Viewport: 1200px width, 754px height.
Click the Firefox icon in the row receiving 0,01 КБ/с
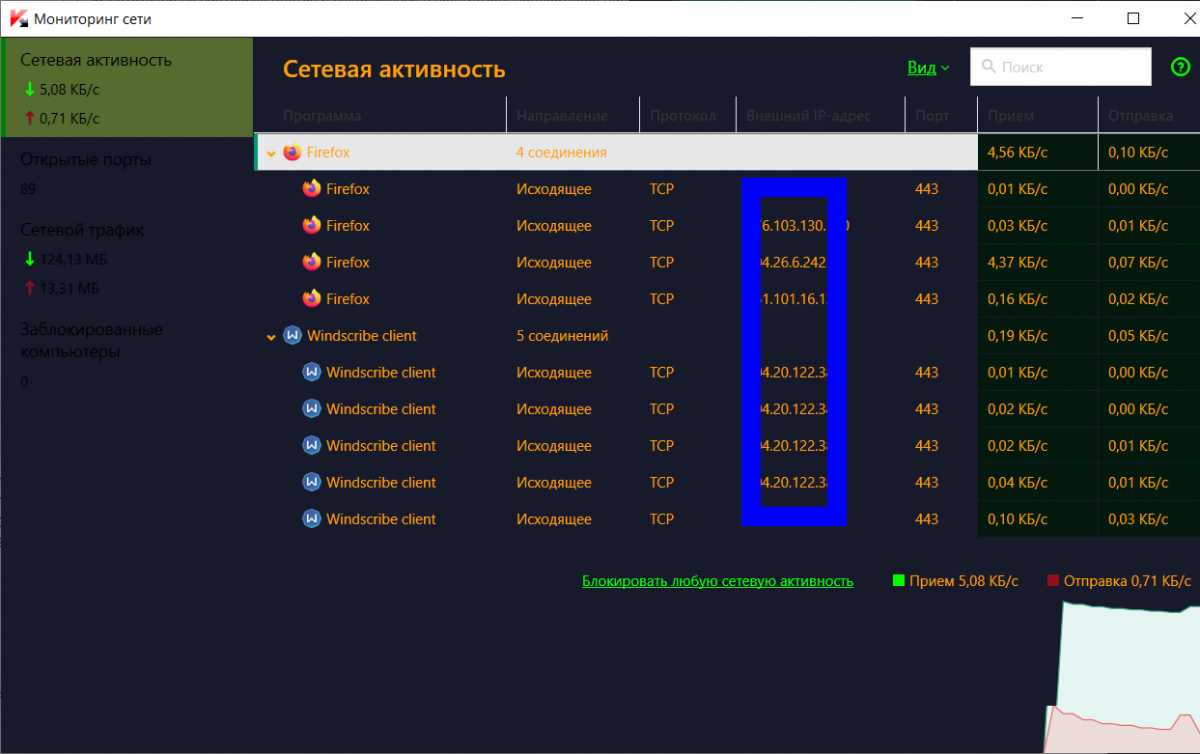[311, 189]
